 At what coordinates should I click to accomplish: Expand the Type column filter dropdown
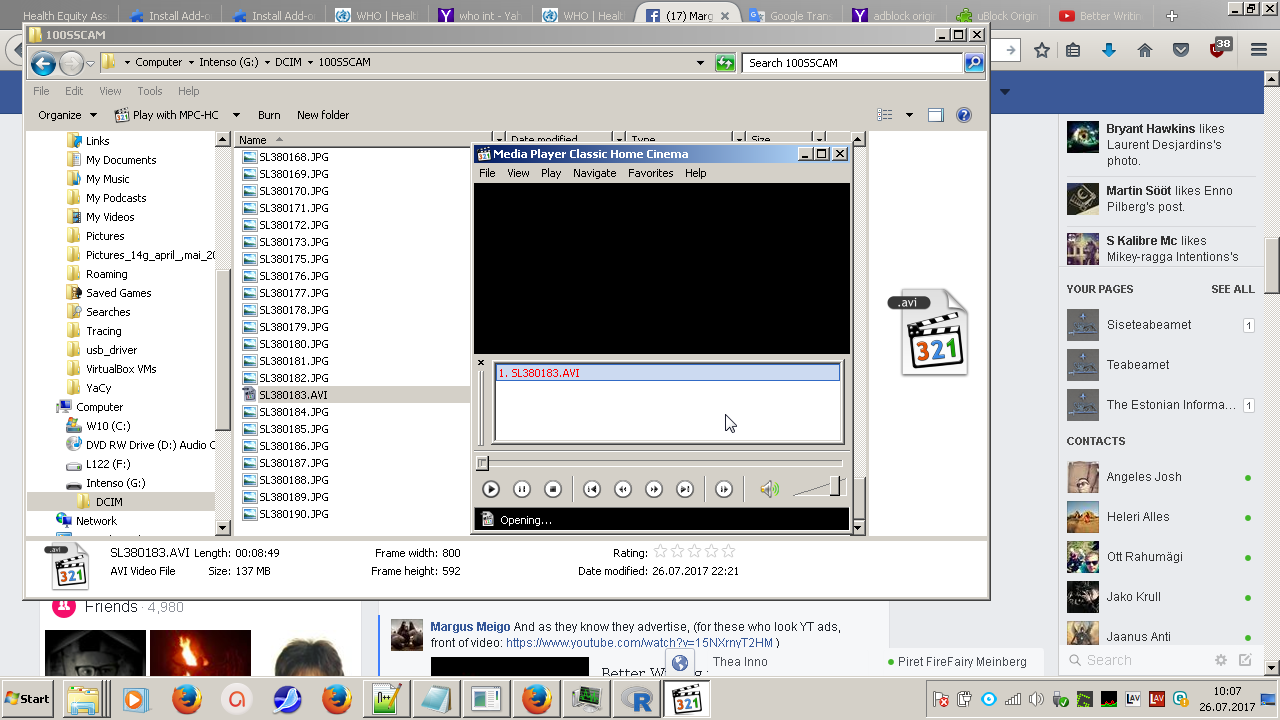739,140
